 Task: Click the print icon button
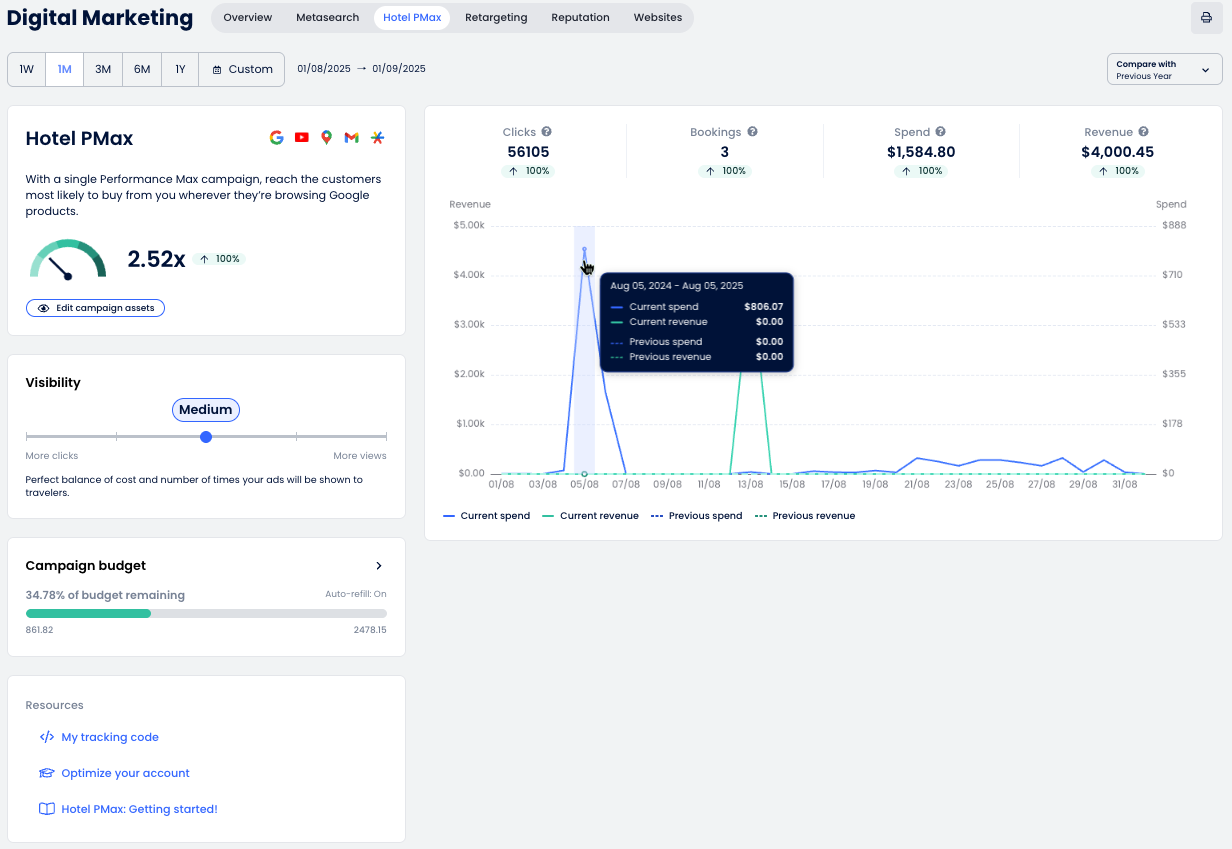[x=1206, y=18]
